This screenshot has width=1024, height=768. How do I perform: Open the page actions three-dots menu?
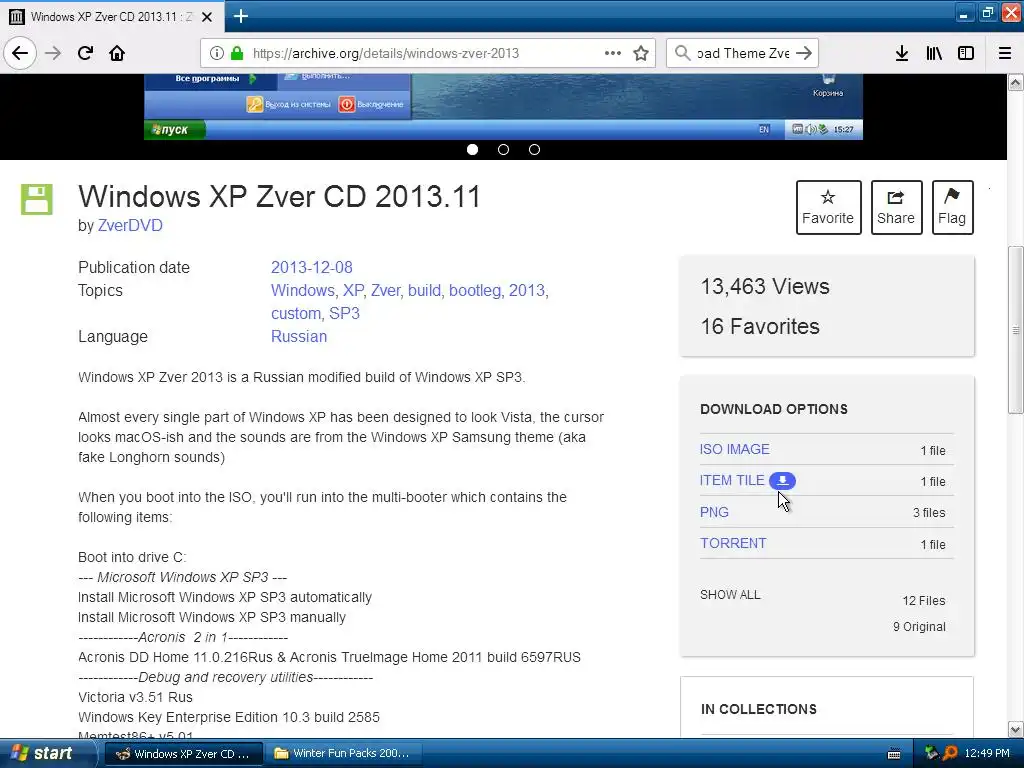(x=613, y=53)
